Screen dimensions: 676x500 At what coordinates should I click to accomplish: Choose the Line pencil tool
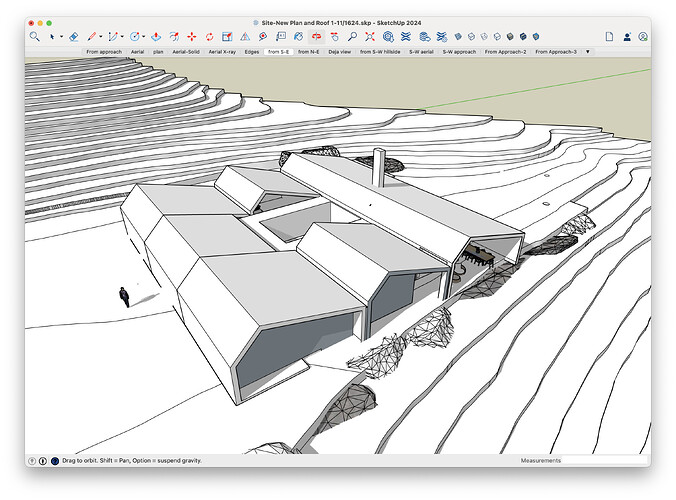click(x=92, y=37)
